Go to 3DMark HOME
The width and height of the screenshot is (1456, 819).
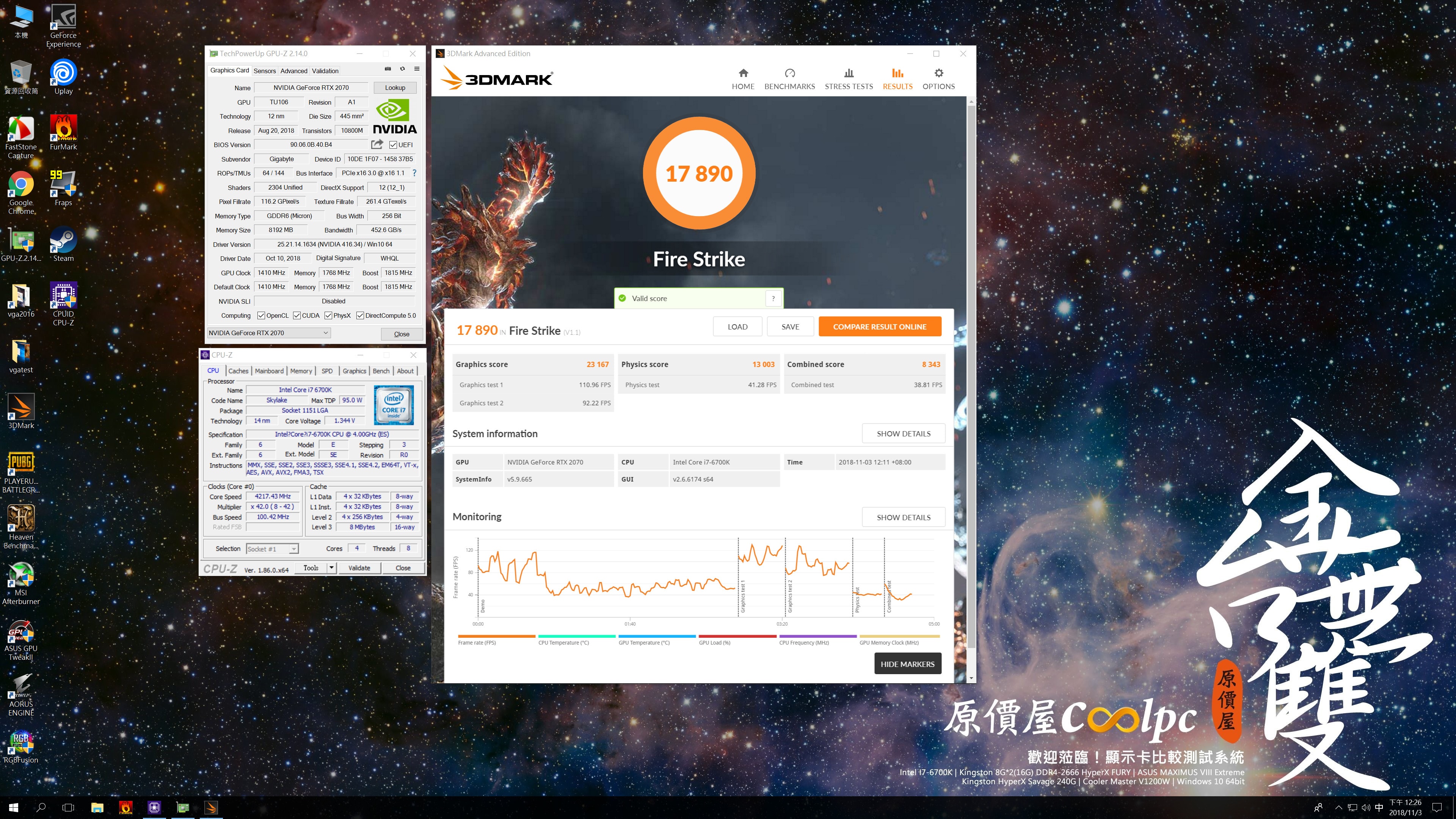coord(743,79)
